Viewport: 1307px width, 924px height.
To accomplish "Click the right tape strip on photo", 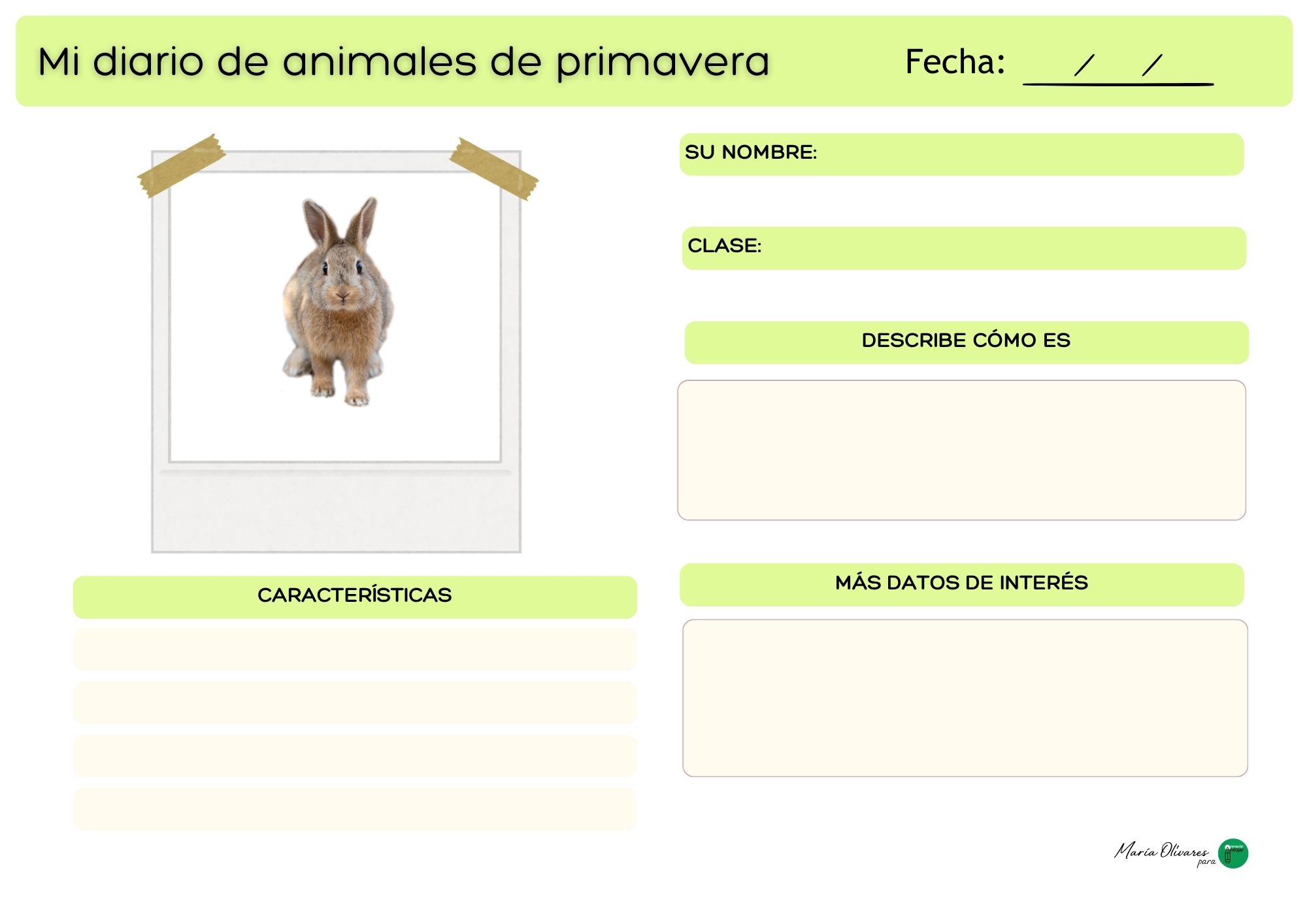I will click(494, 169).
